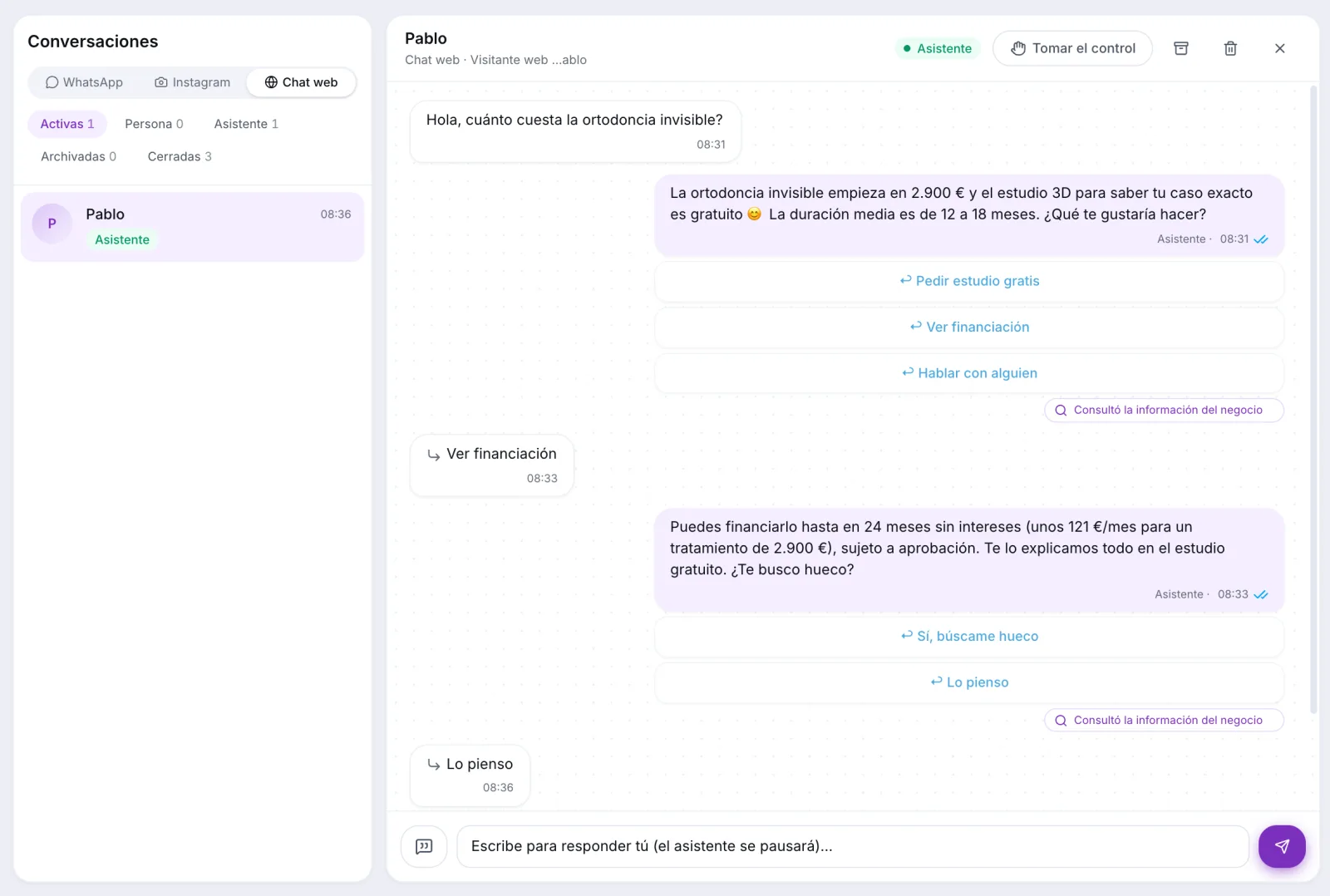Filter by Asistente 1 conversations
The height and width of the screenshot is (896, 1330).
click(x=246, y=124)
